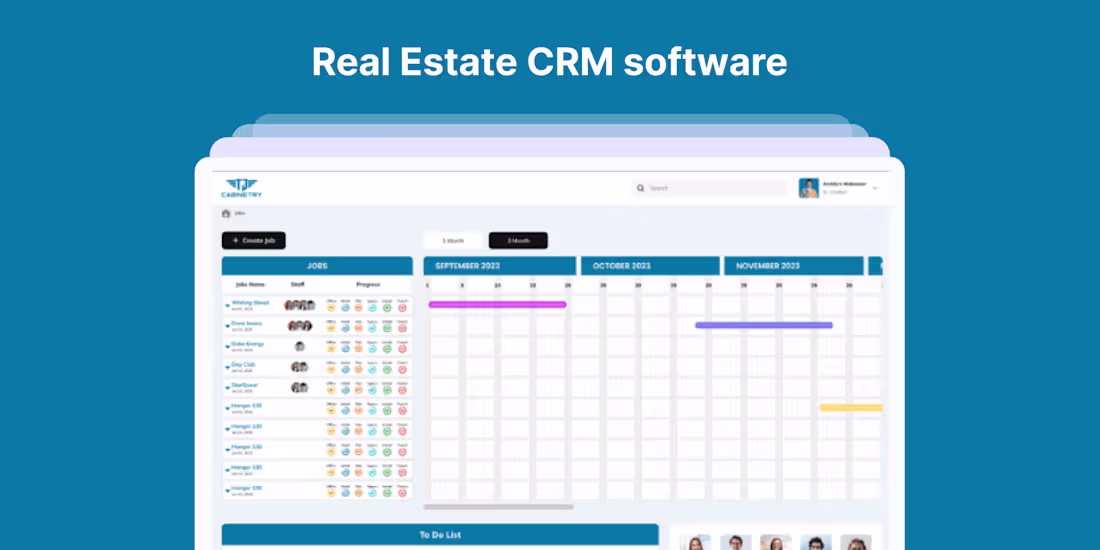Open the Day Club job link
This screenshot has width=1100, height=550.
click(243, 364)
